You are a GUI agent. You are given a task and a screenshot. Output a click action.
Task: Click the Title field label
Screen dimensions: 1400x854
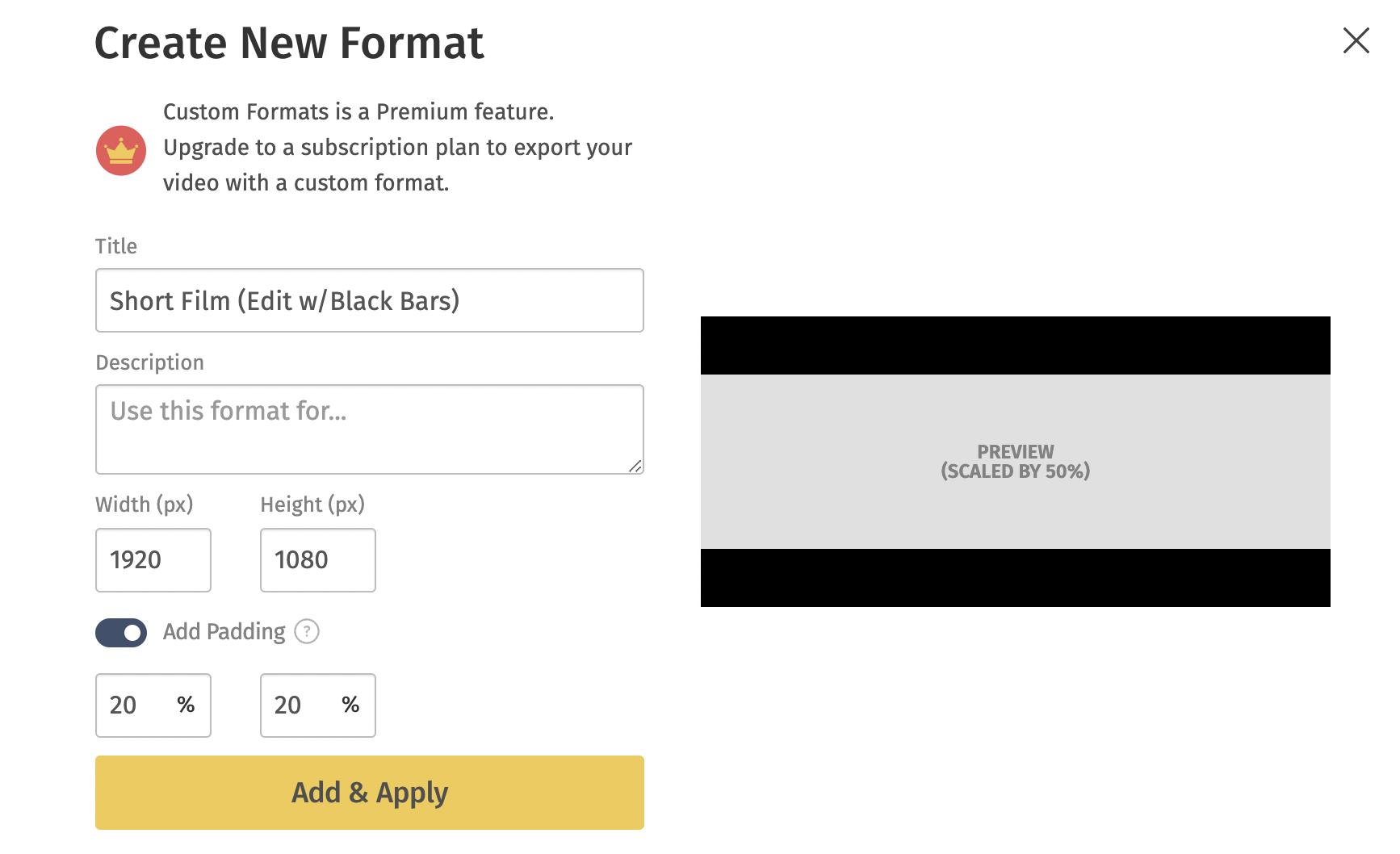pos(116,246)
